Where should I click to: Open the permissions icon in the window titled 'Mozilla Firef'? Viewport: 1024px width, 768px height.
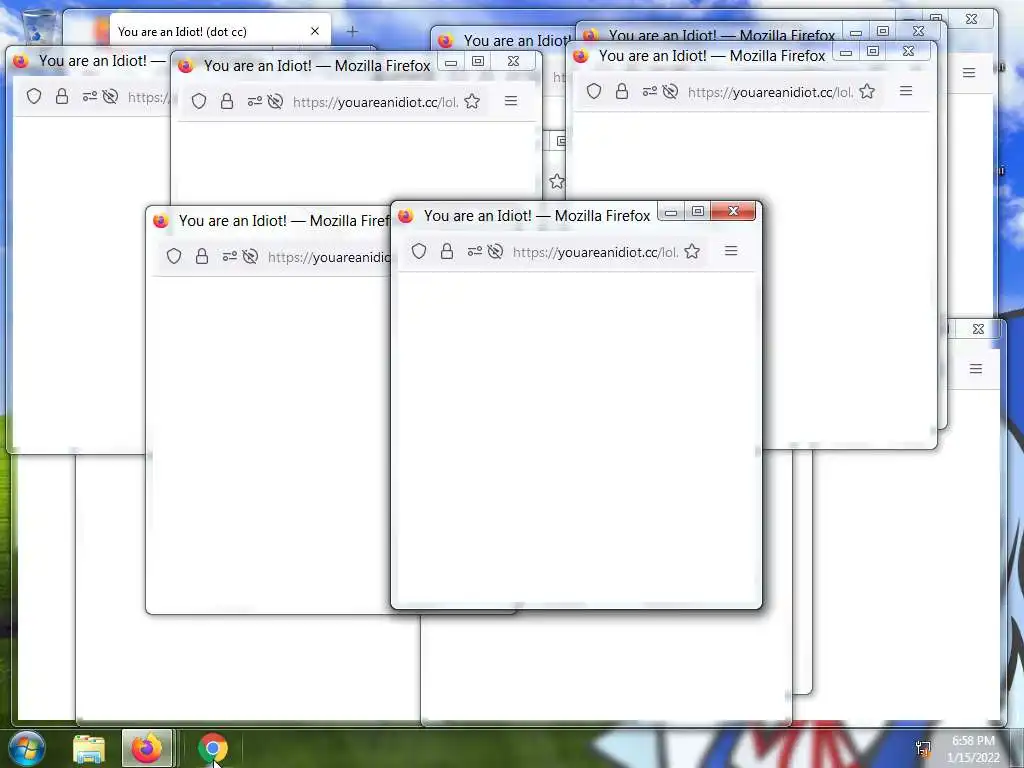pos(229,256)
